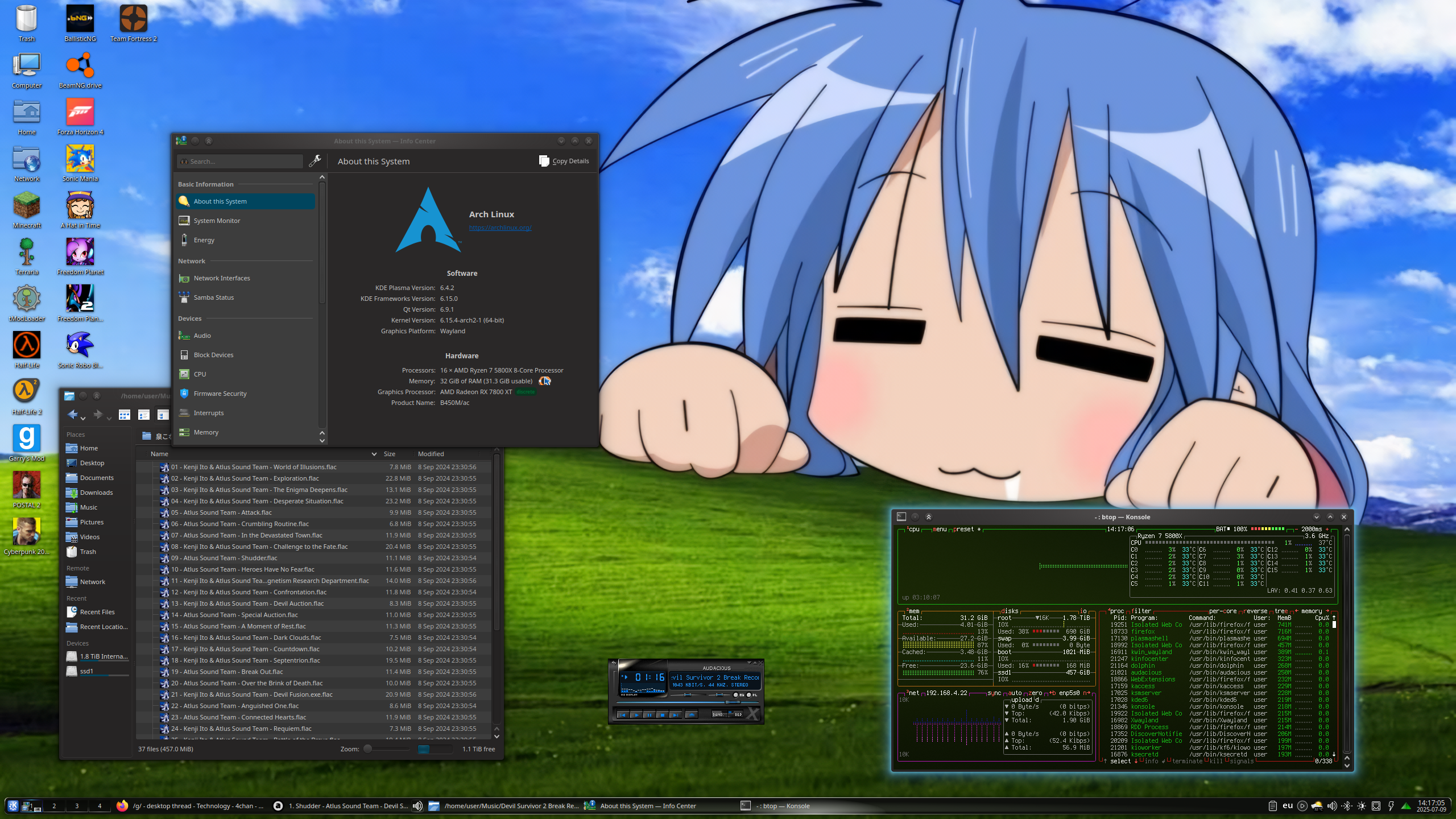Open the Forza Horizon 4 desktop icon
Screen dimensions: 1456x819
click(x=80, y=117)
